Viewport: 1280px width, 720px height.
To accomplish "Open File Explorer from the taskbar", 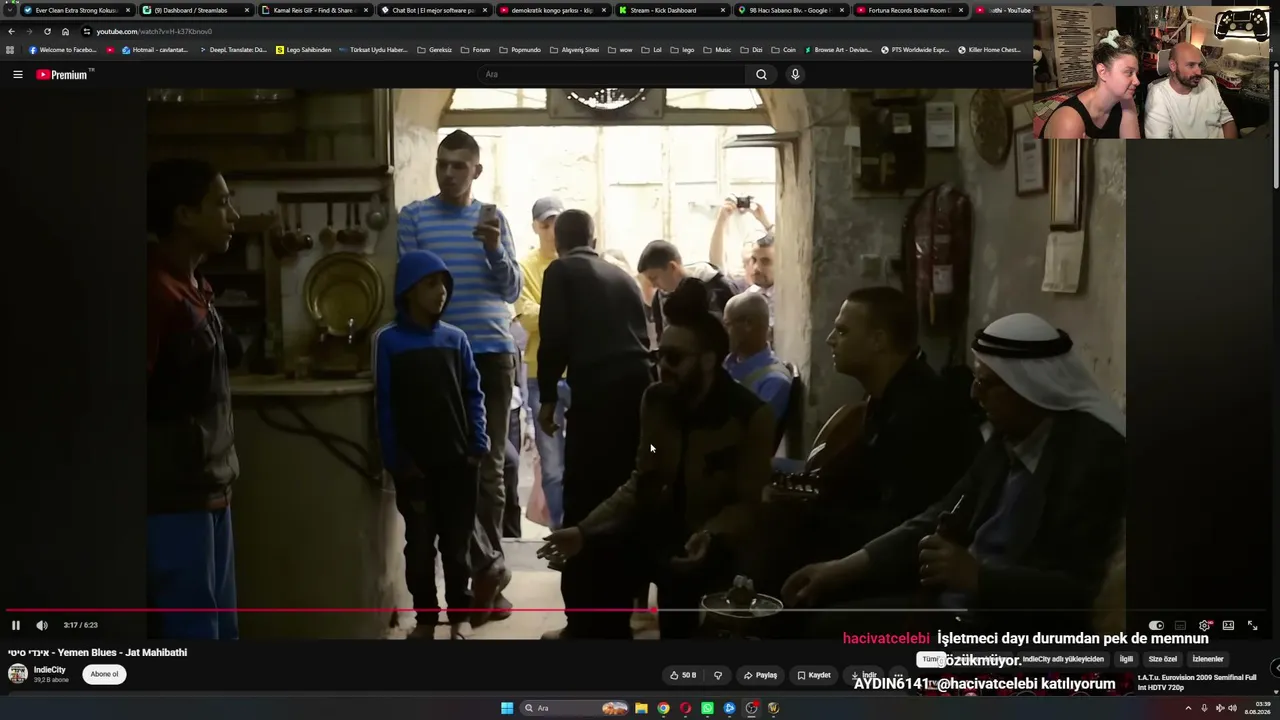I will click(x=641, y=708).
